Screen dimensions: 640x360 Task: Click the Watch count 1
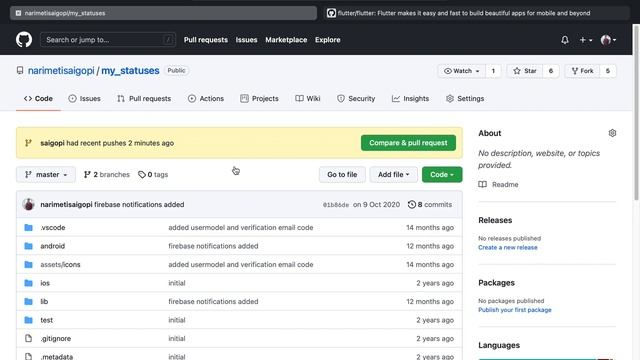pos(493,71)
